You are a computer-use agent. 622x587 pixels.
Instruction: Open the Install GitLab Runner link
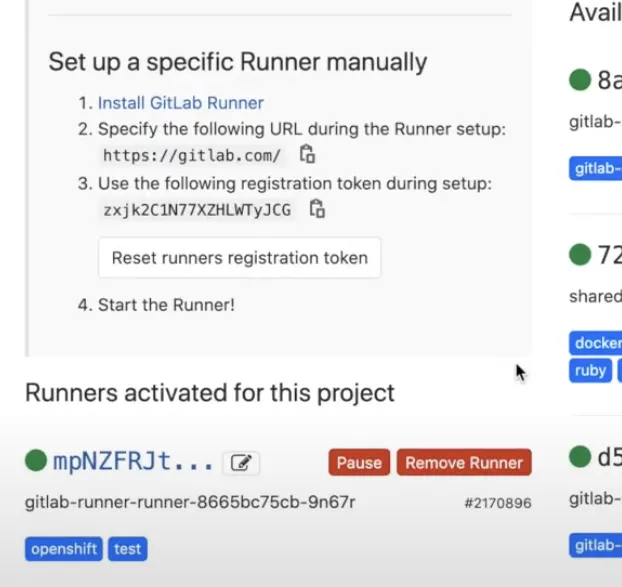pyautogui.click(x=180, y=103)
